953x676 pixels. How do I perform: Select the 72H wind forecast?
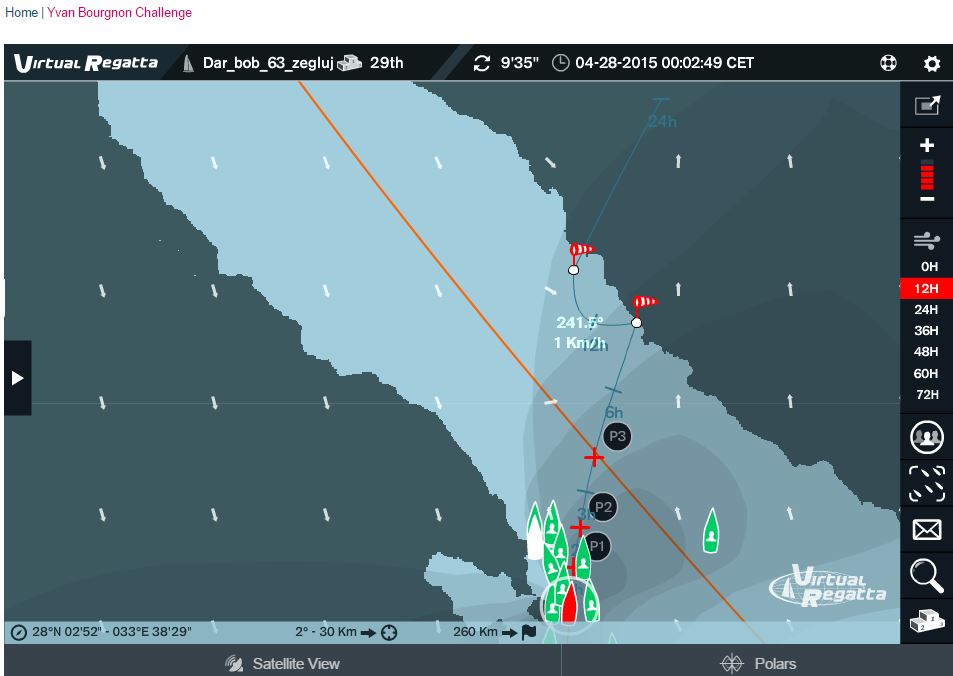[927, 395]
